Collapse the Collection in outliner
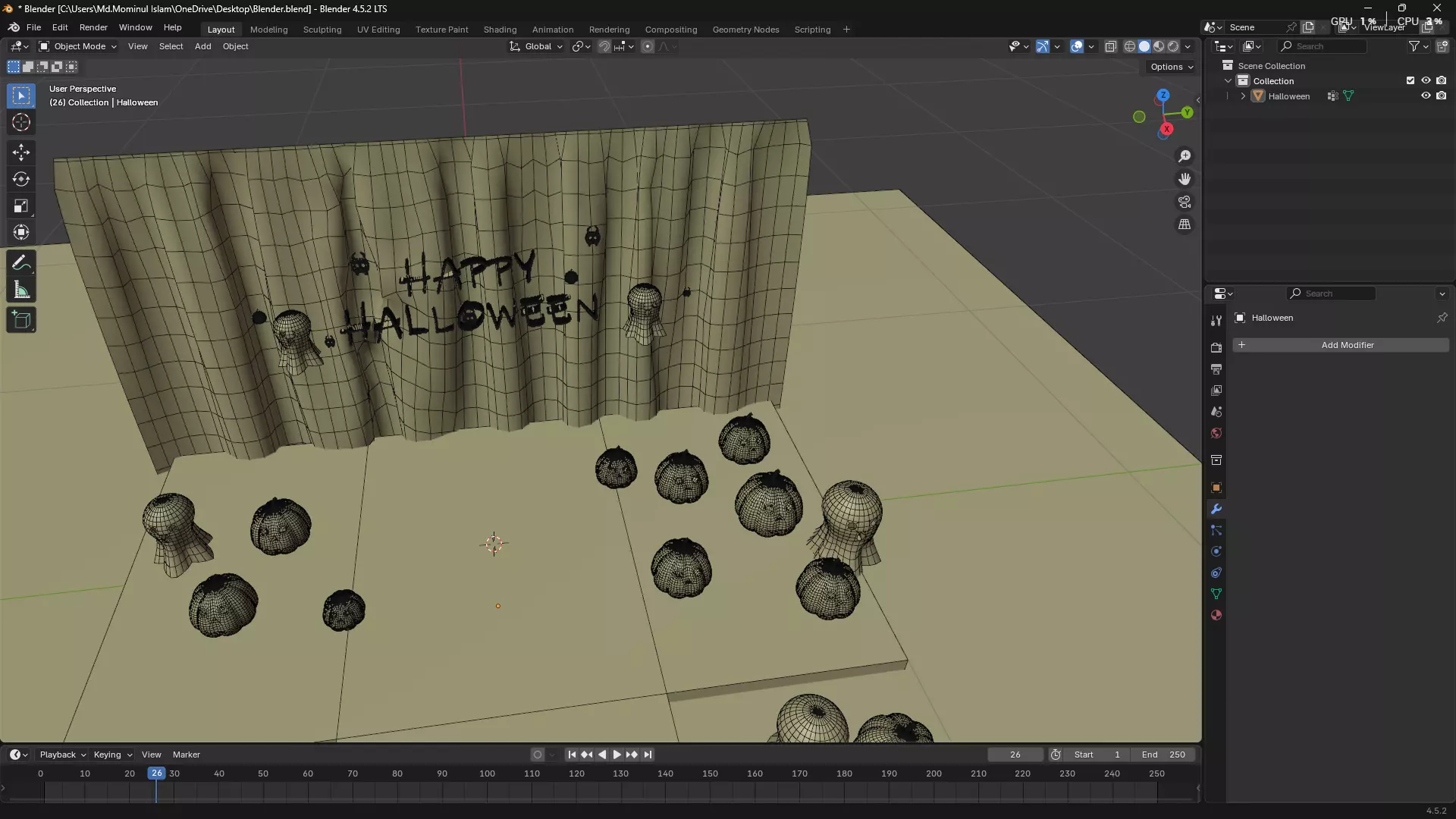The width and height of the screenshot is (1456, 819). tap(1228, 81)
